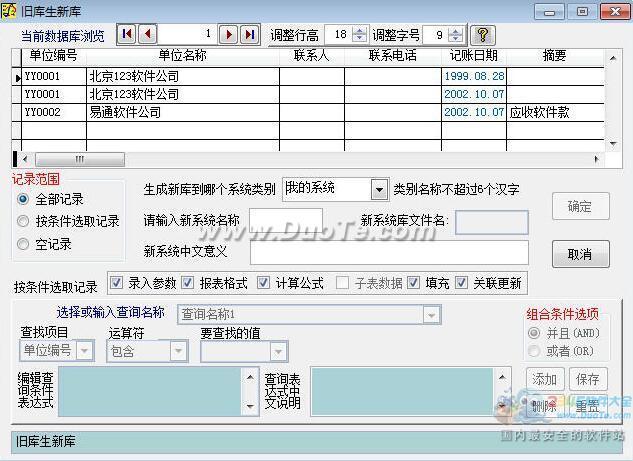Screen dimensions: 633x461
Task: Click the 保存 button
Action: 588,379
